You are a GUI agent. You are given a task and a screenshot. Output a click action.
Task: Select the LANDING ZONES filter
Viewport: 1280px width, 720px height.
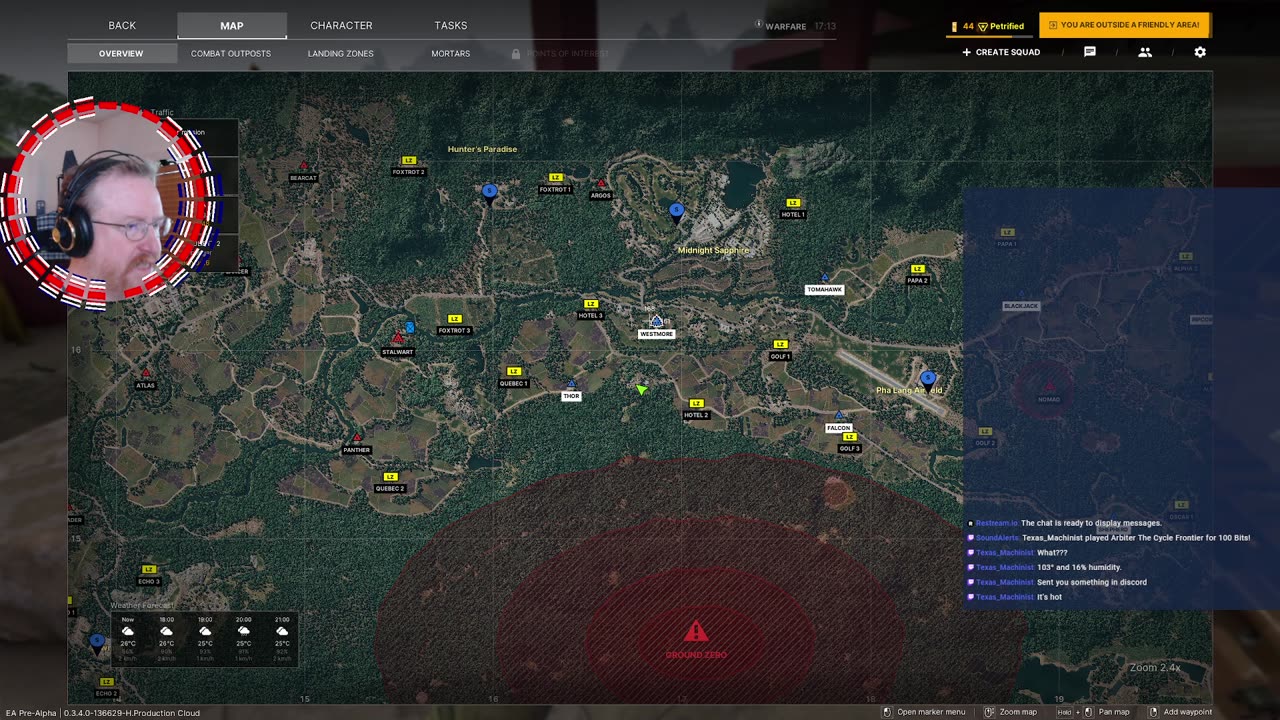click(x=341, y=53)
